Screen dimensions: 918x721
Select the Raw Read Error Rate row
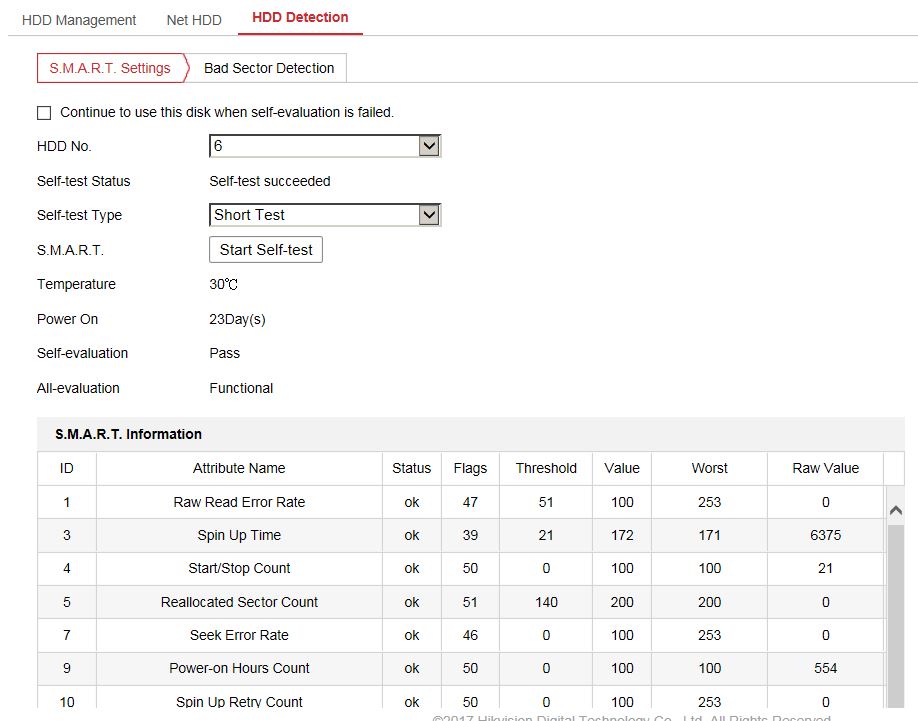tap(239, 502)
